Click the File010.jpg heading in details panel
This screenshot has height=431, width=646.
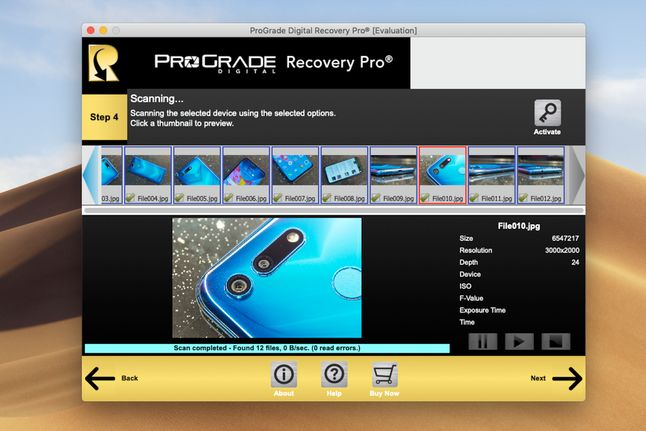[x=519, y=226]
